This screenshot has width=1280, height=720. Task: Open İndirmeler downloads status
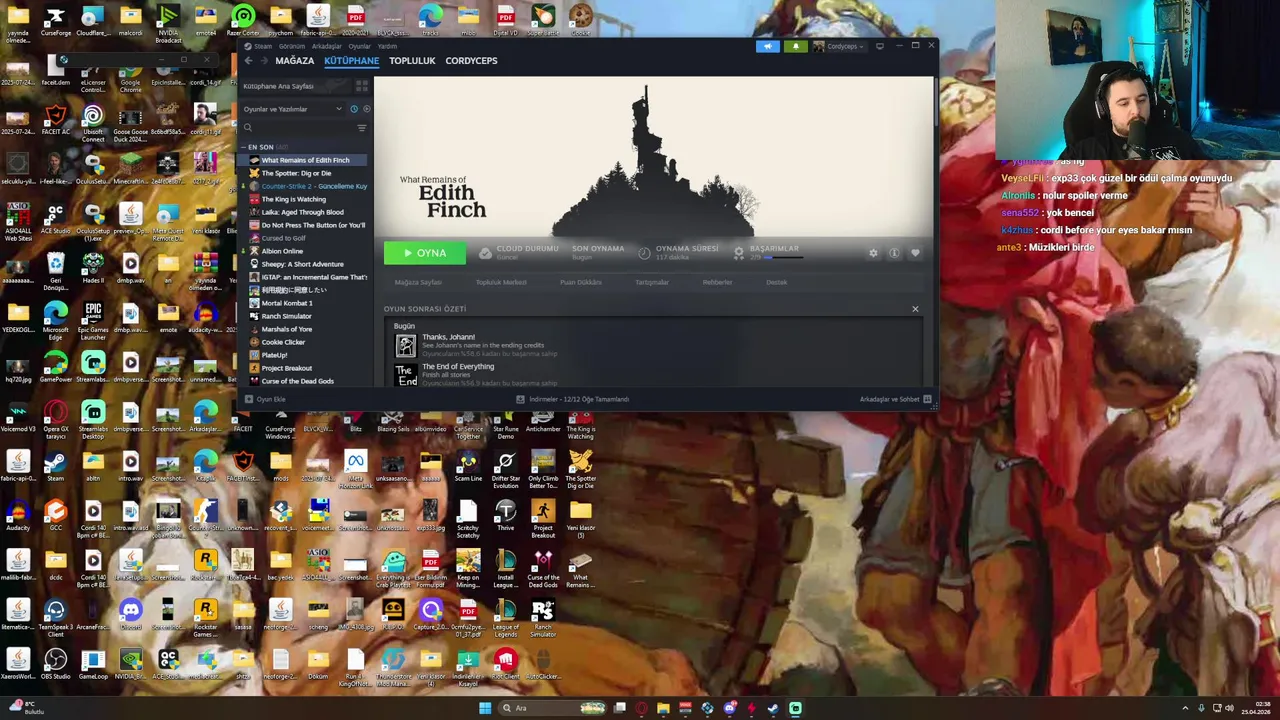click(573, 399)
